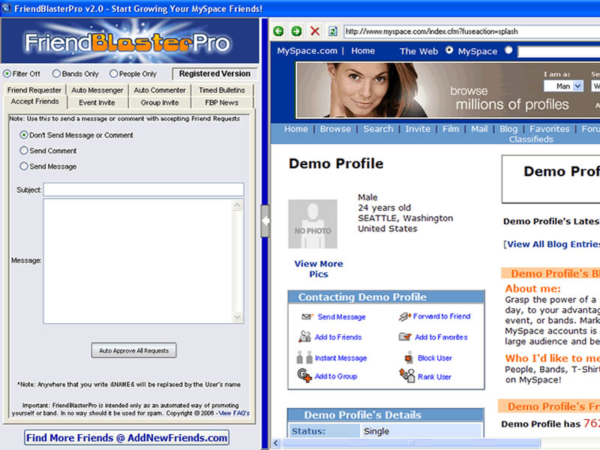Select the MySpace search radio button
The image size is (600, 450).
[x=509, y=50]
